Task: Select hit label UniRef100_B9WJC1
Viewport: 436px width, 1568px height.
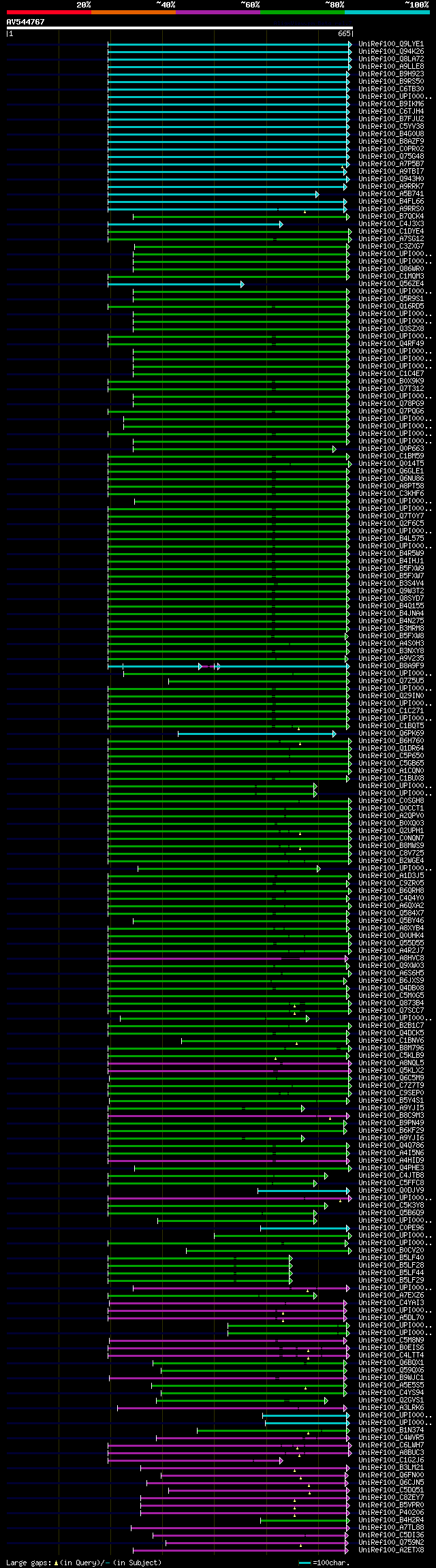Action: pos(391,1378)
